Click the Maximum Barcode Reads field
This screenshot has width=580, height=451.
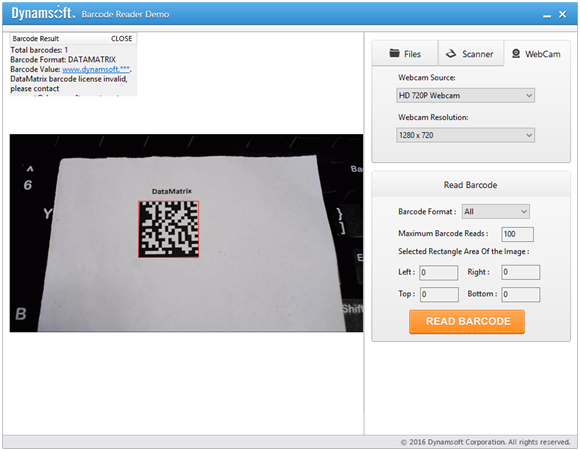(x=517, y=234)
